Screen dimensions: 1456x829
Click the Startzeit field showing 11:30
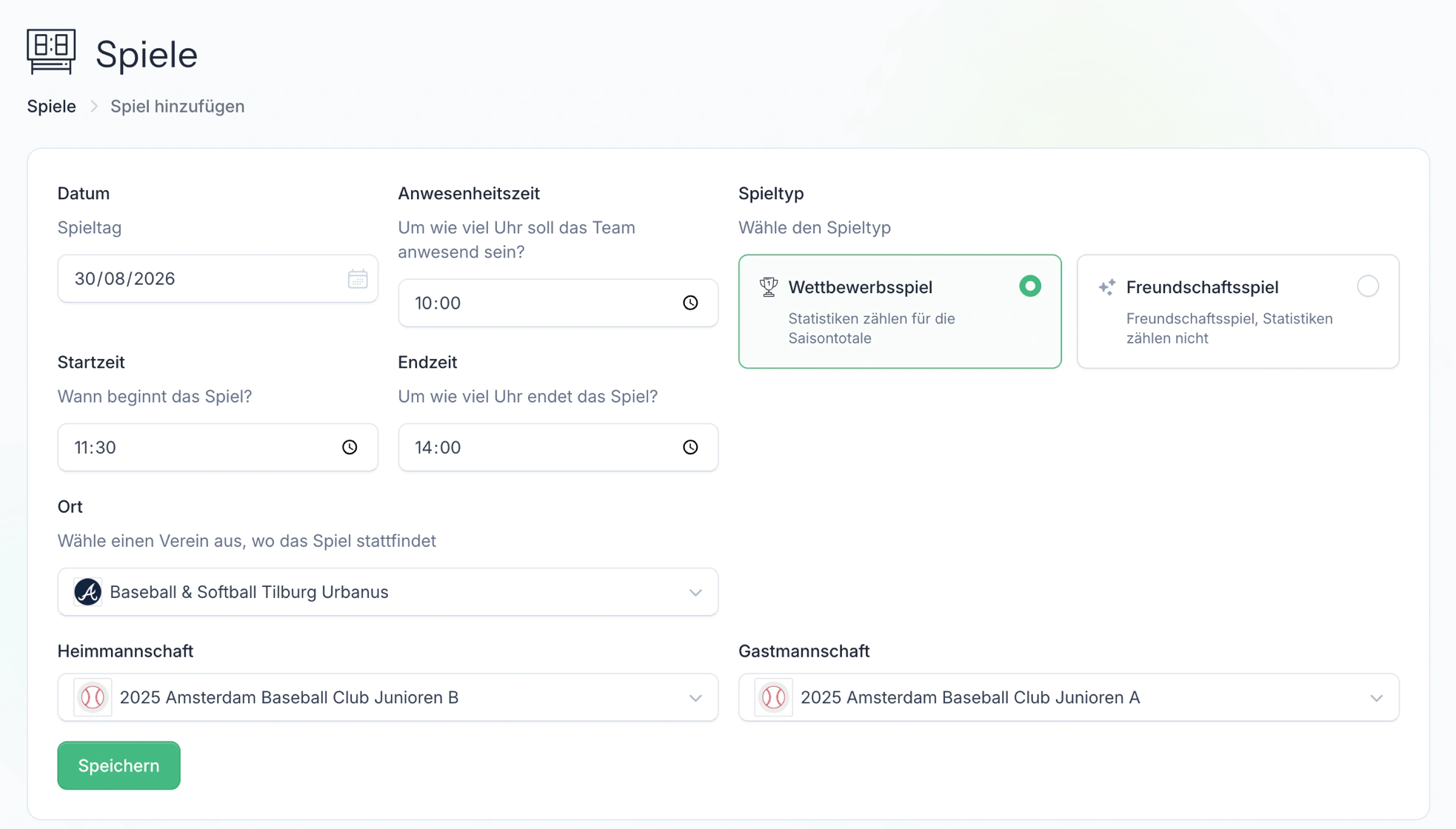pos(218,447)
